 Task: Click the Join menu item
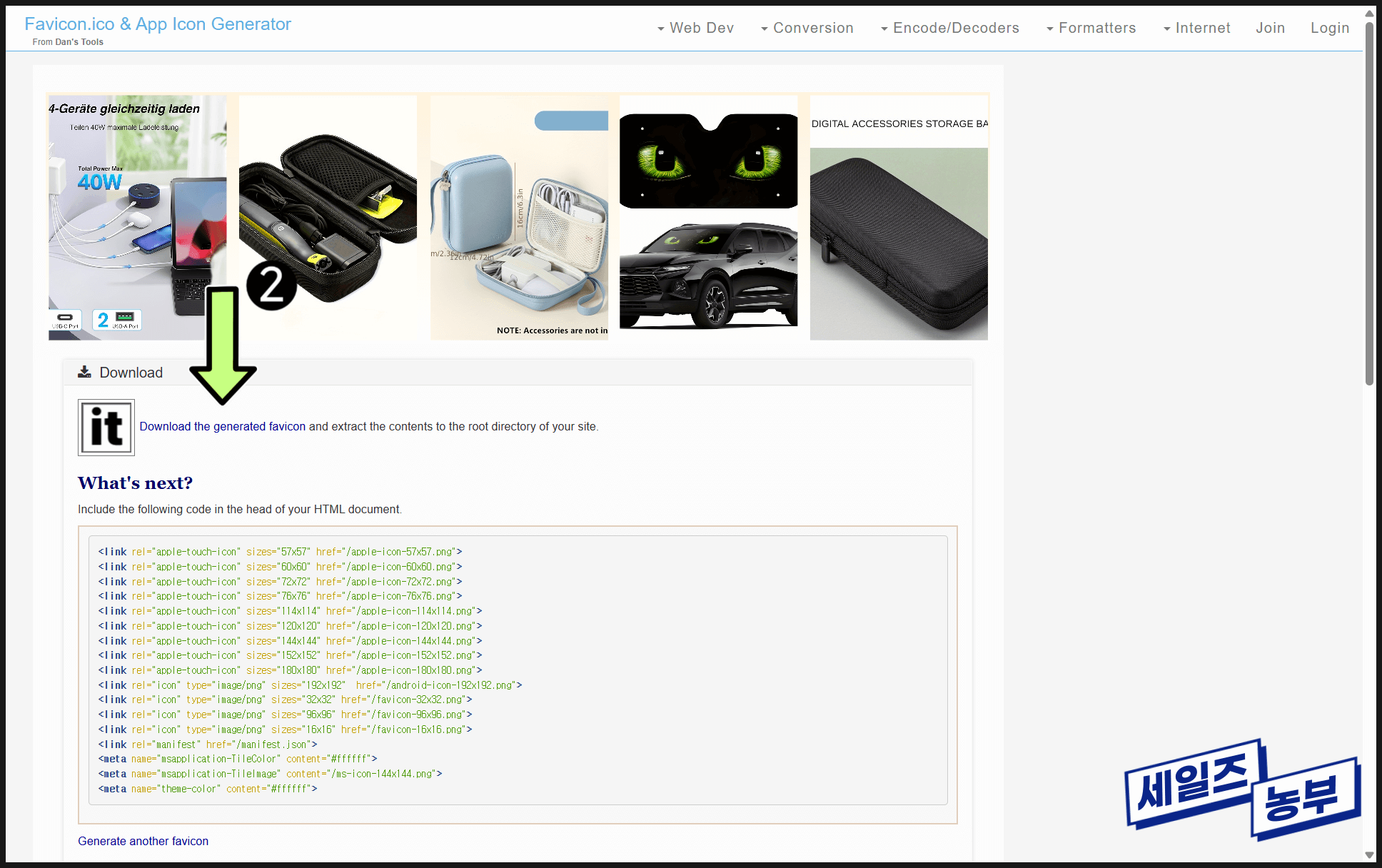(1270, 28)
